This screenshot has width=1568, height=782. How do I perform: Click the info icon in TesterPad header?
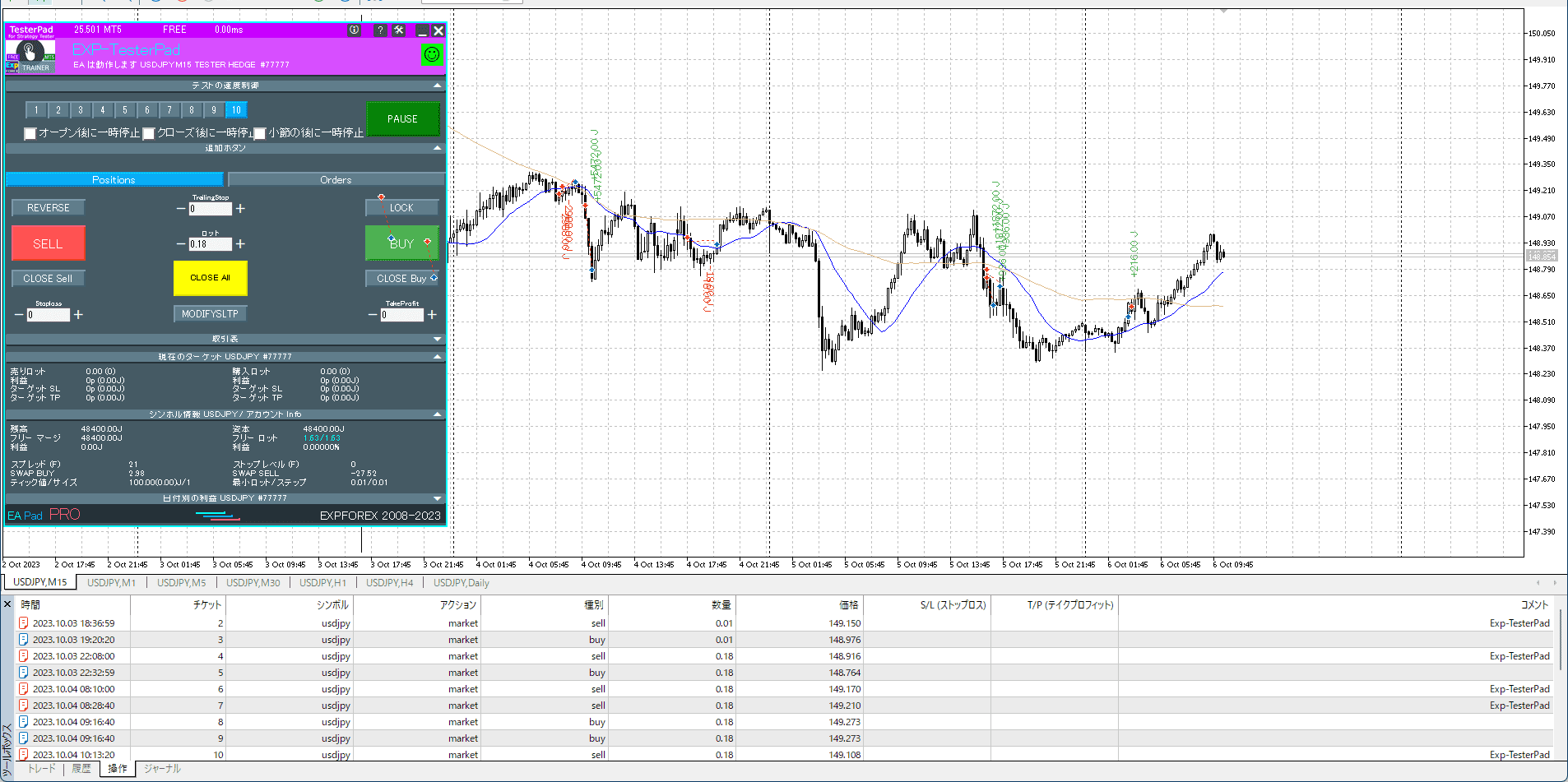354,30
